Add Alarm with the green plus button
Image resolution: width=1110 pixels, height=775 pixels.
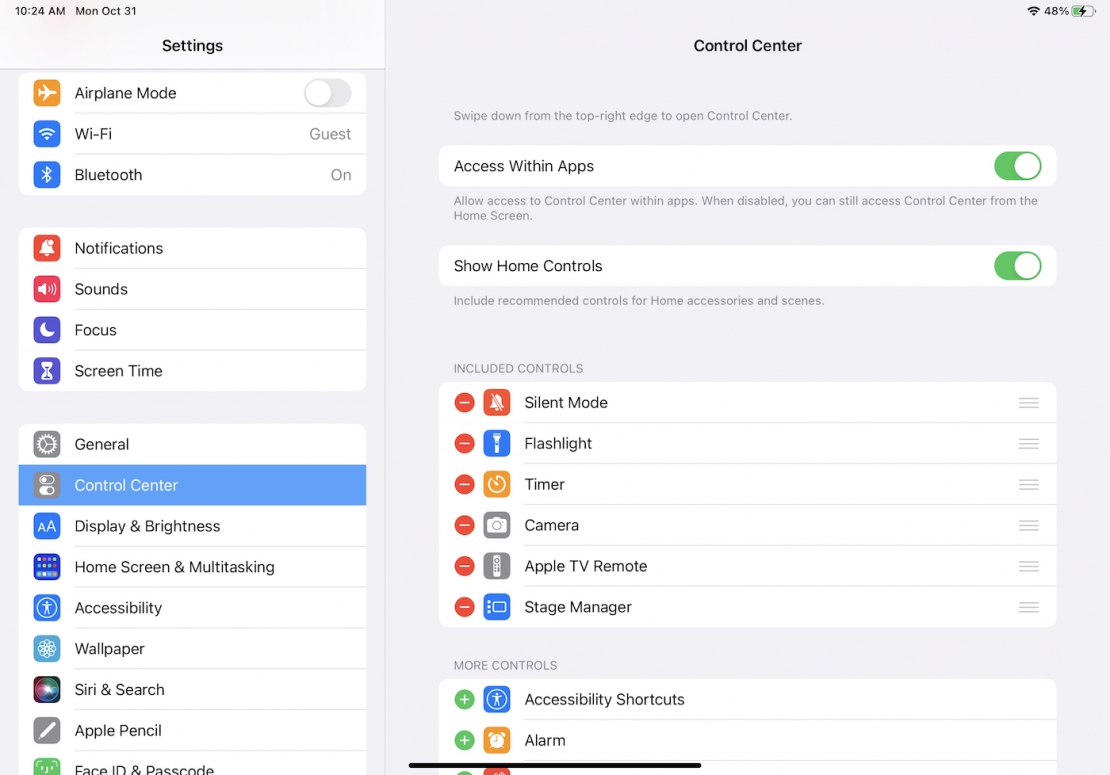463,740
